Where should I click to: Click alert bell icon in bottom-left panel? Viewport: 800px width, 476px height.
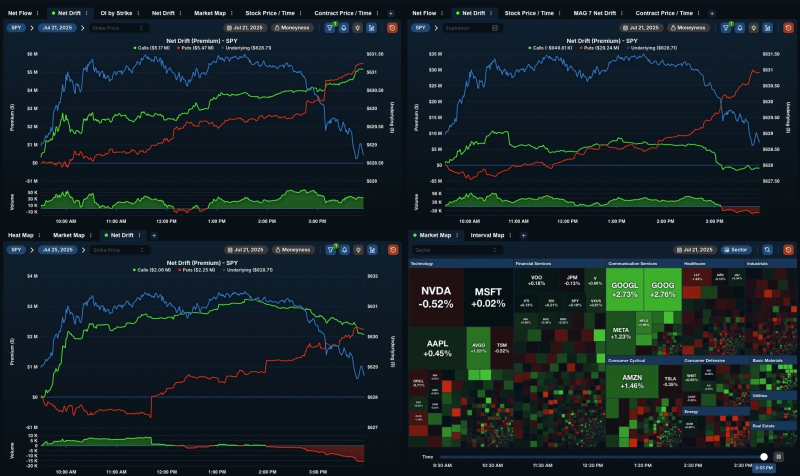[344, 250]
